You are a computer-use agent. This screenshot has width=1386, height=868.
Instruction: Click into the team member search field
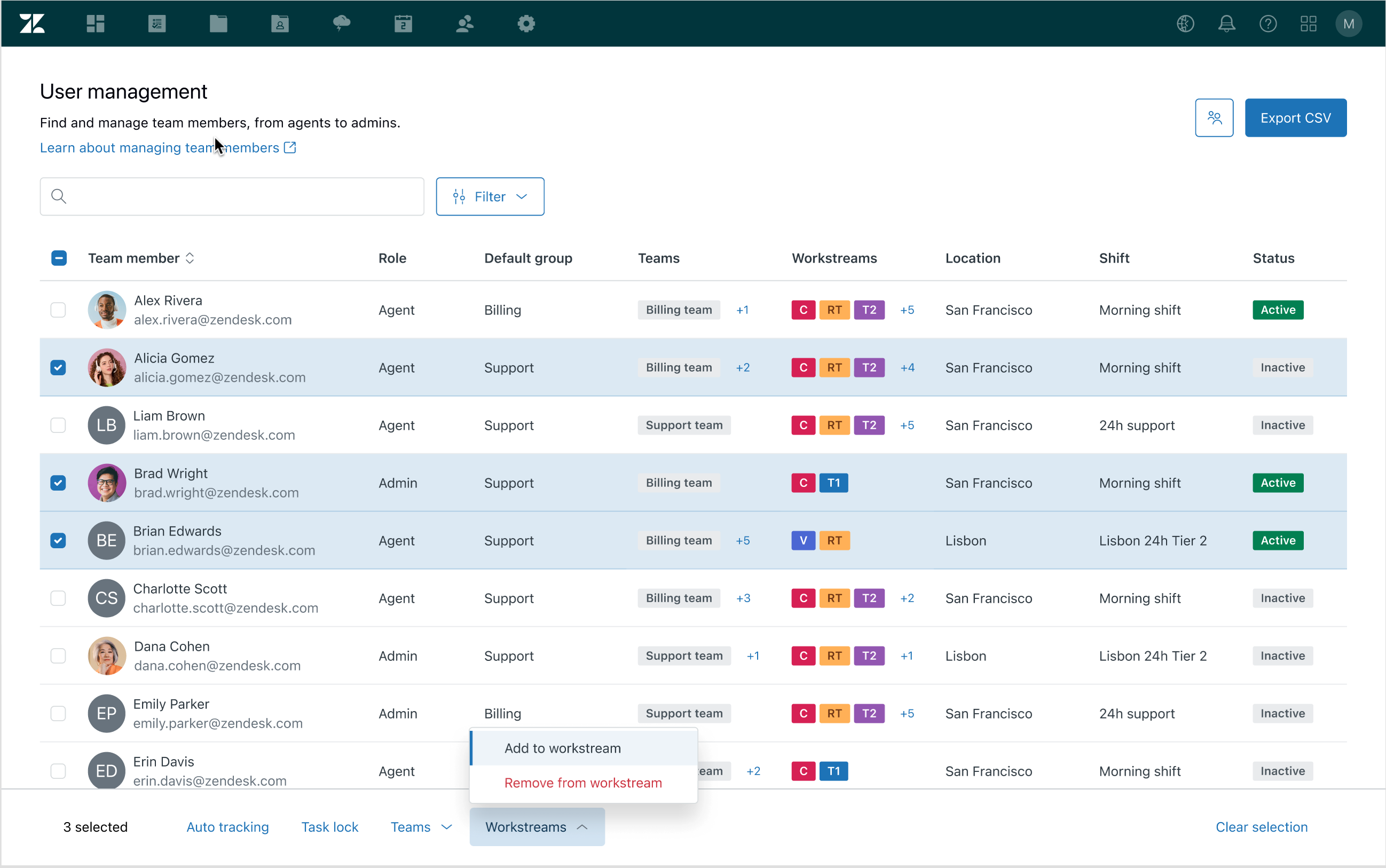(x=241, y=197)
